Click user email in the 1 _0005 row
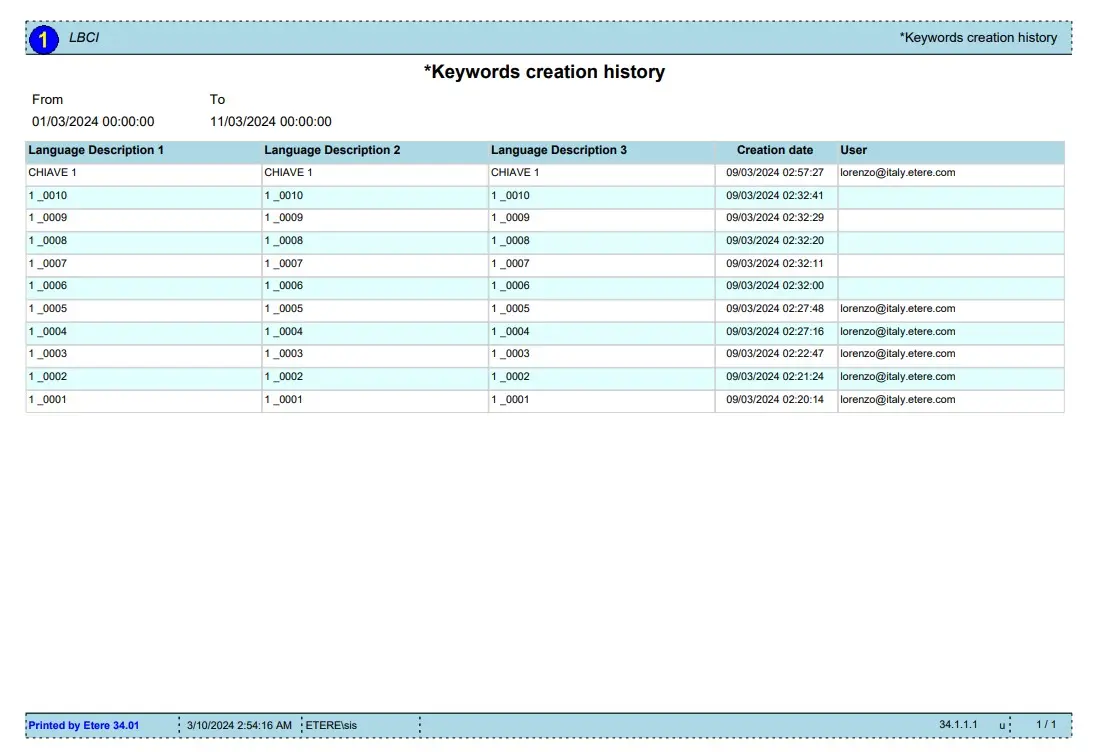Viewport: 1094px width, 752px height. click(x=897, y=309)
